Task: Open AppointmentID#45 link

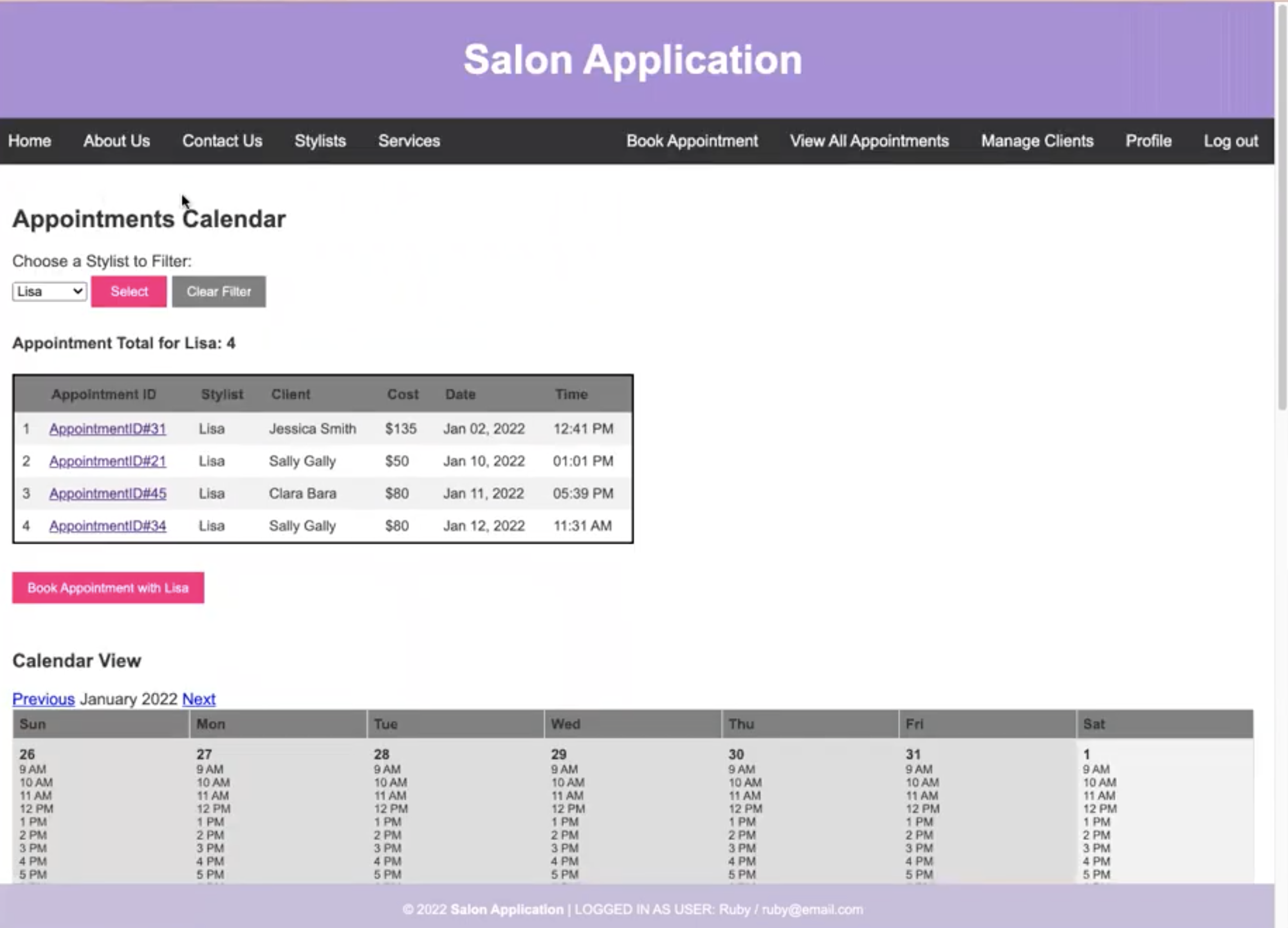Action: click(107, 494)
